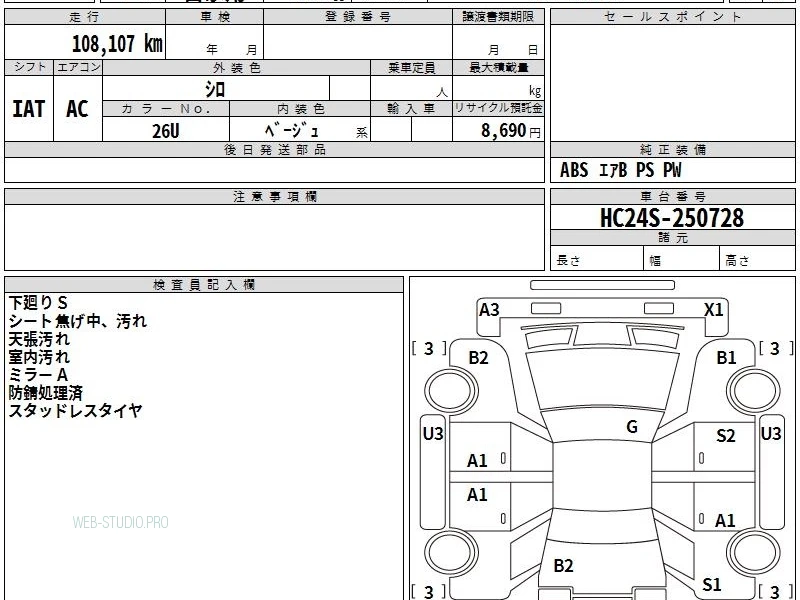
Task: Click the B2 mark on rear hatch
Action: click(x=563, y=565)
